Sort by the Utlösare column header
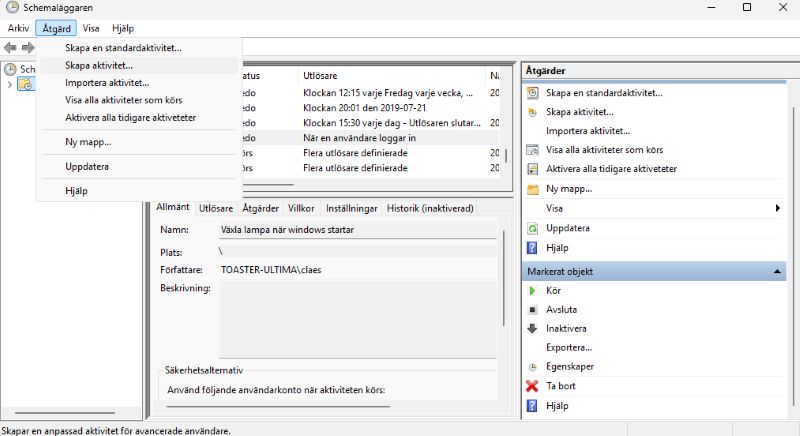The width and height of the screenshot is (800, 436). pyautogui.click(x=391, y=75)
